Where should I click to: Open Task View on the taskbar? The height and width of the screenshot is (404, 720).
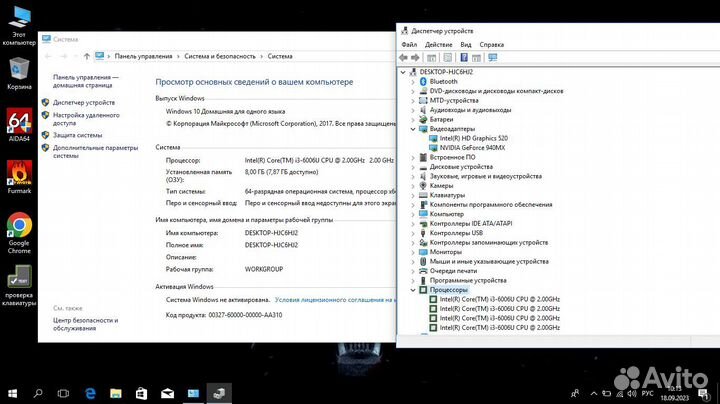(63, 393)
